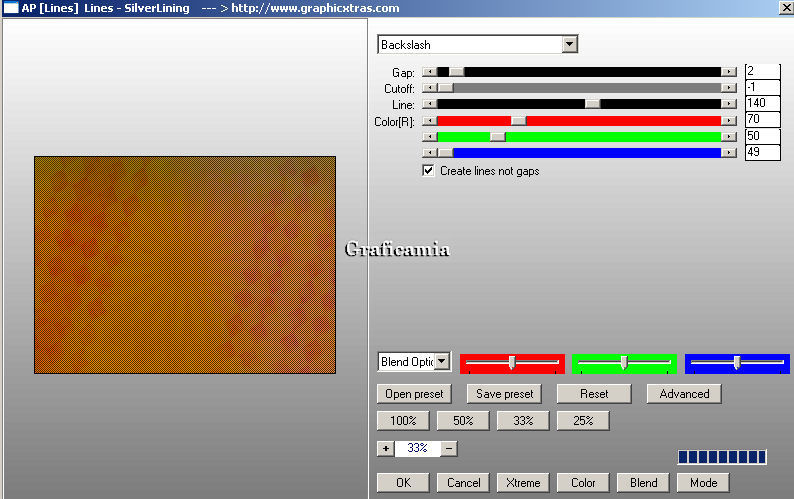Close the AP Lines SilverLining dialog
Viewport: 794px width, 499px height.
click(785, 8)
